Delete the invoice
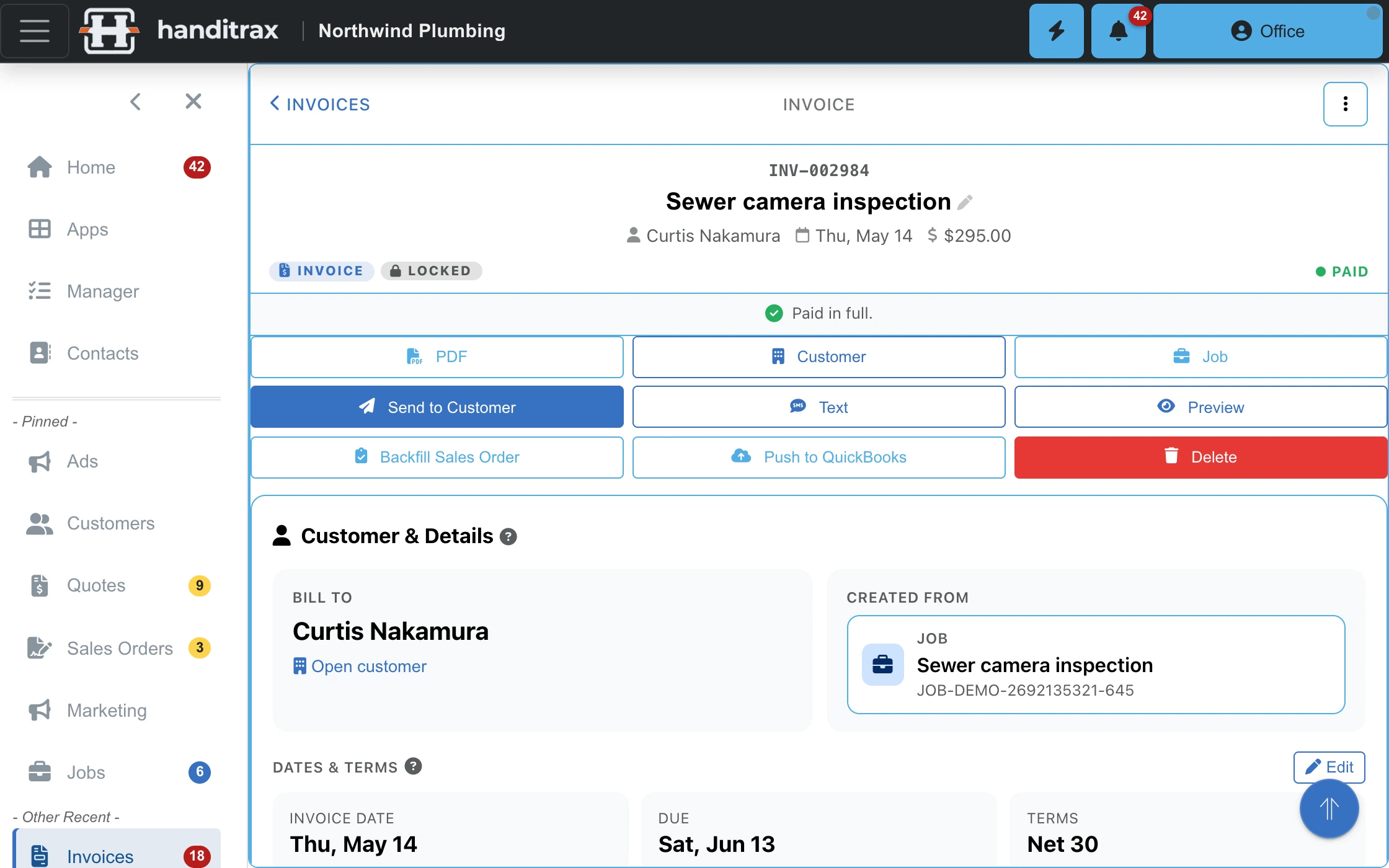The image size is (1389, 868). [1200, 457]
